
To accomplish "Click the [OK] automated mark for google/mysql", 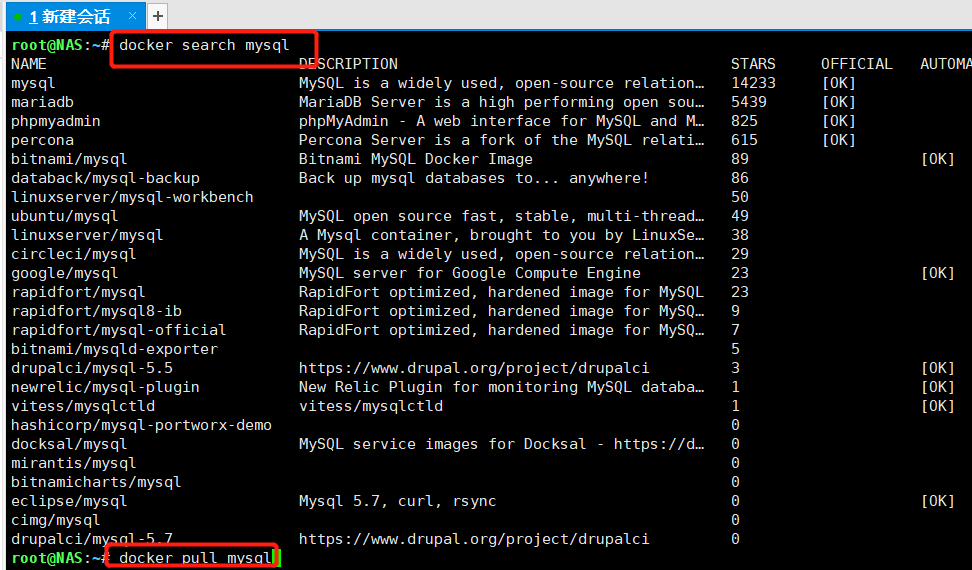I will pos(937,273).
